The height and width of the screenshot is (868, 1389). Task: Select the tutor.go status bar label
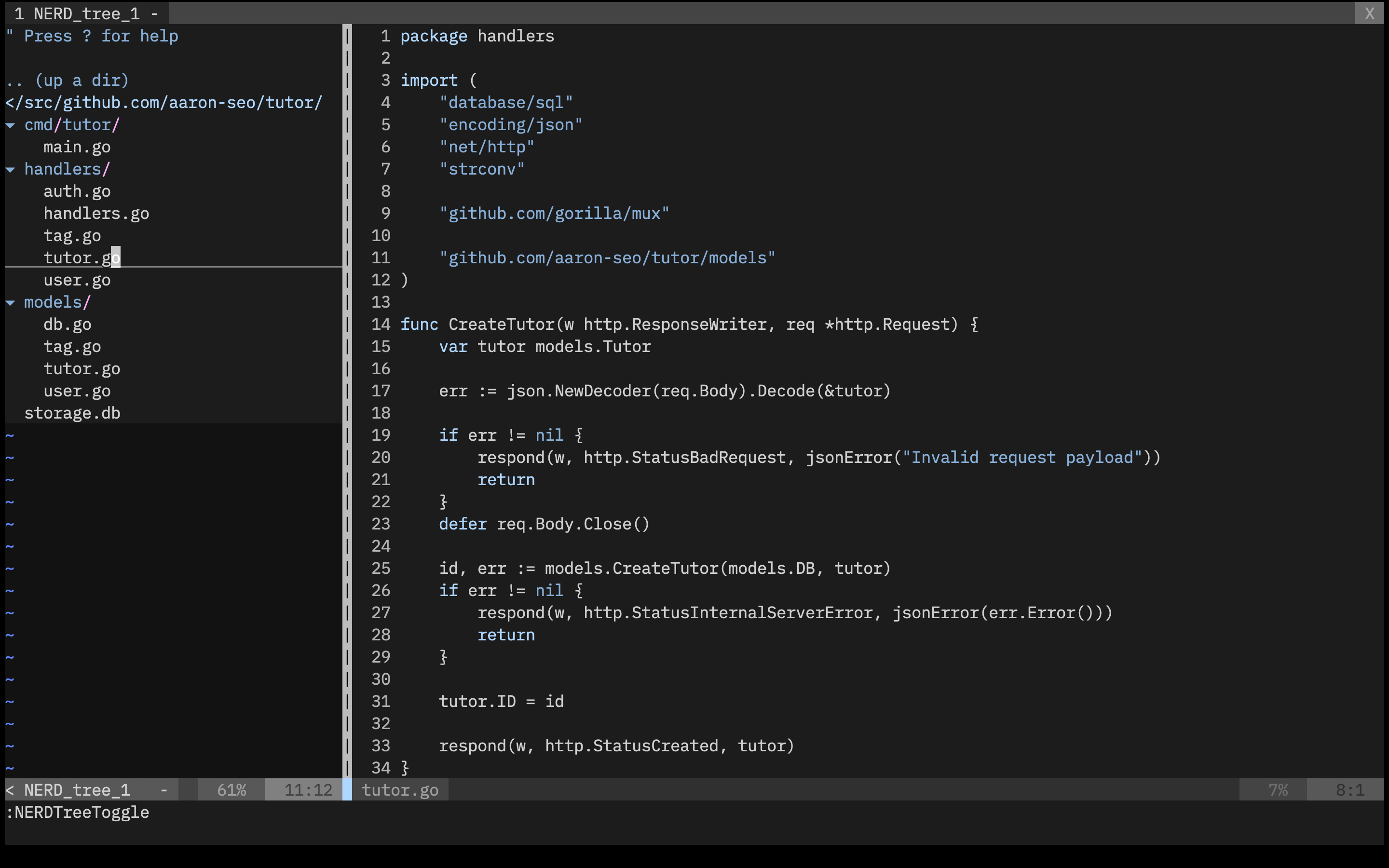click(400, 789)
